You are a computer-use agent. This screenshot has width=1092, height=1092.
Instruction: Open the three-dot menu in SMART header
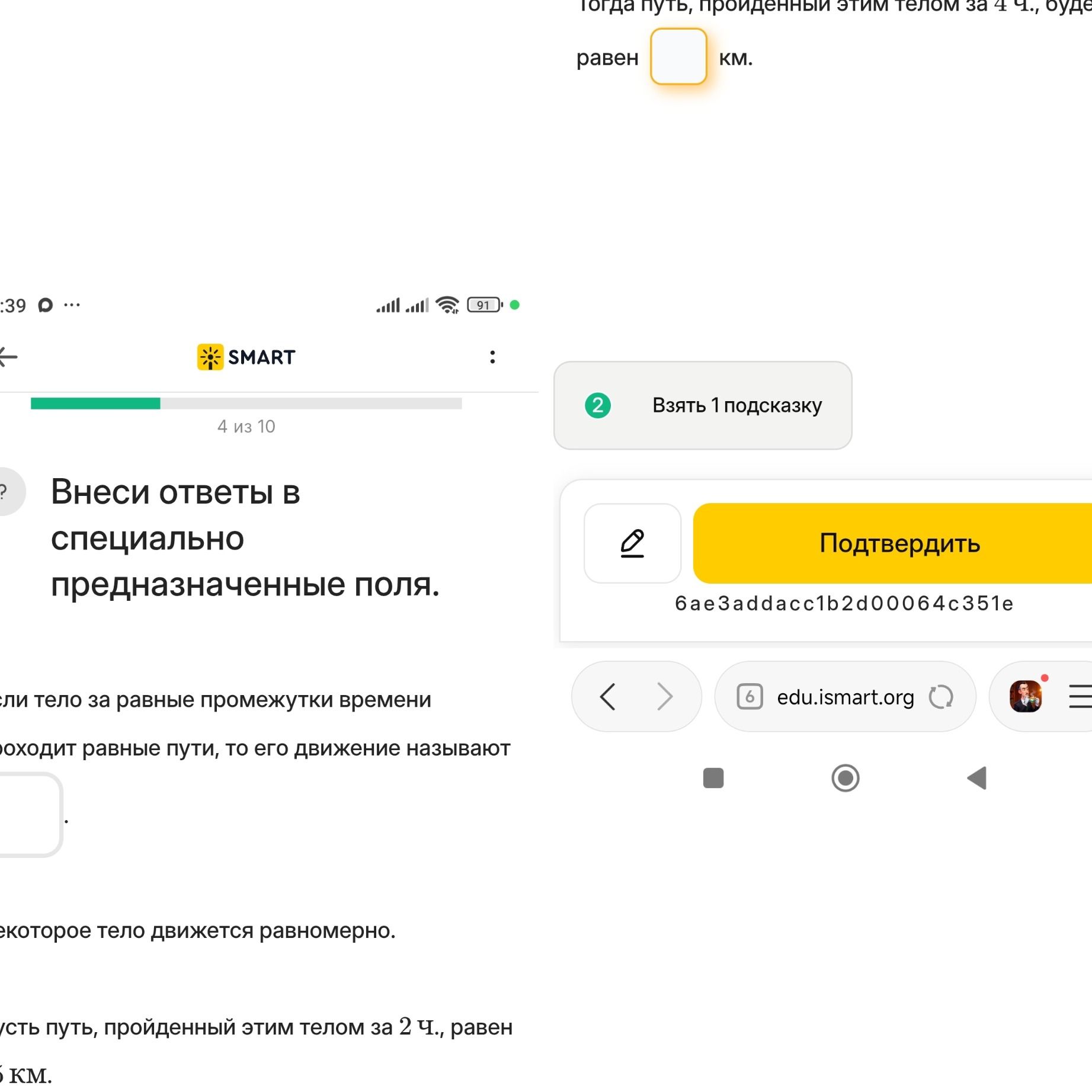click(492, 357)
